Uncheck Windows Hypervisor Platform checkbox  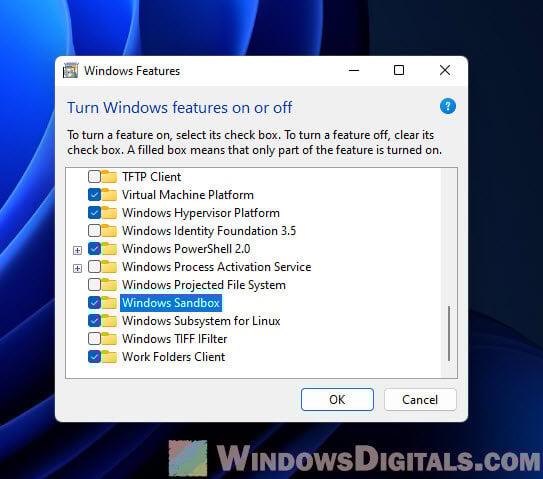click(x=94, y=213)
